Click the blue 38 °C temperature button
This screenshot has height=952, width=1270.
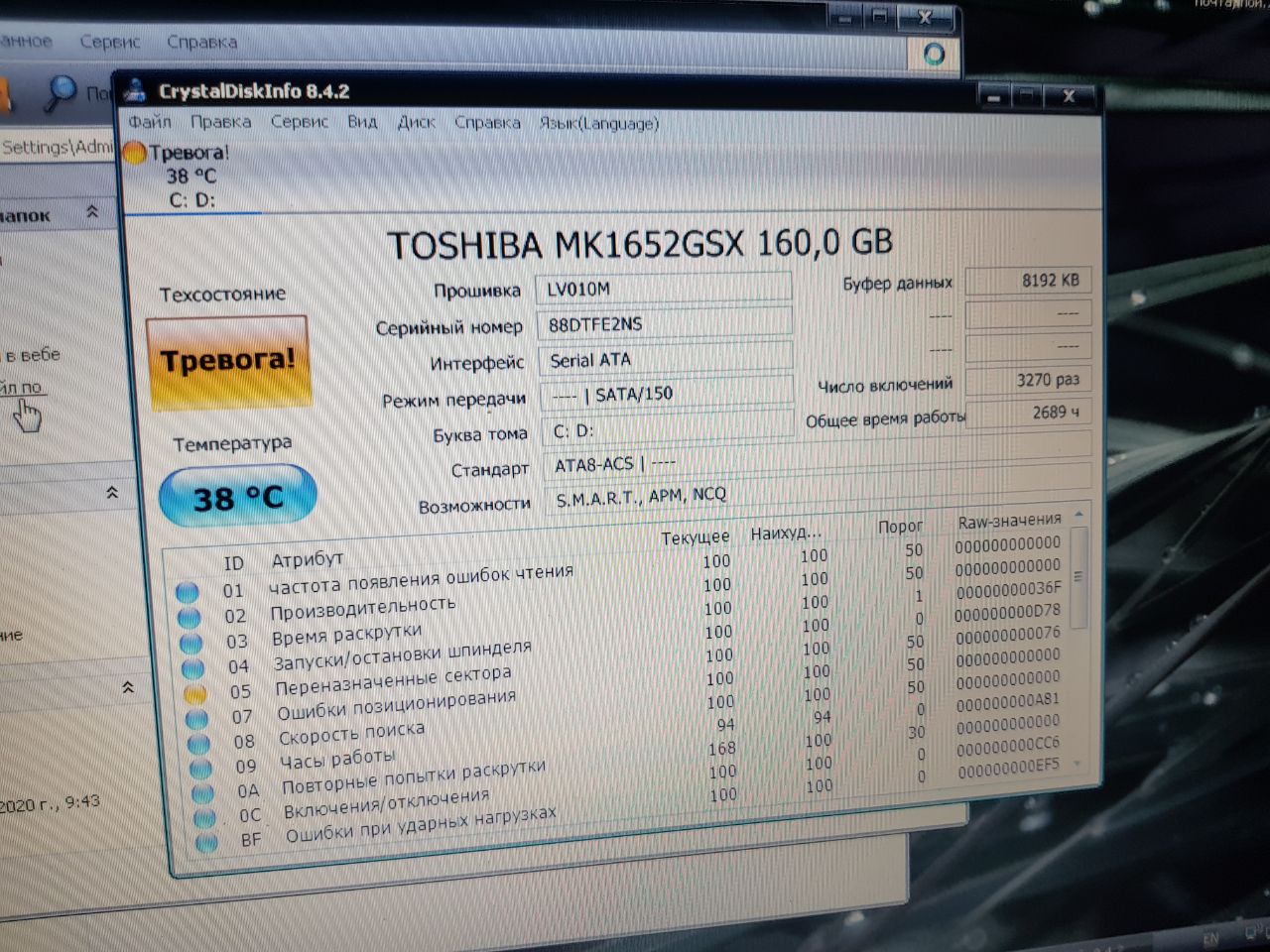(238, 496)
